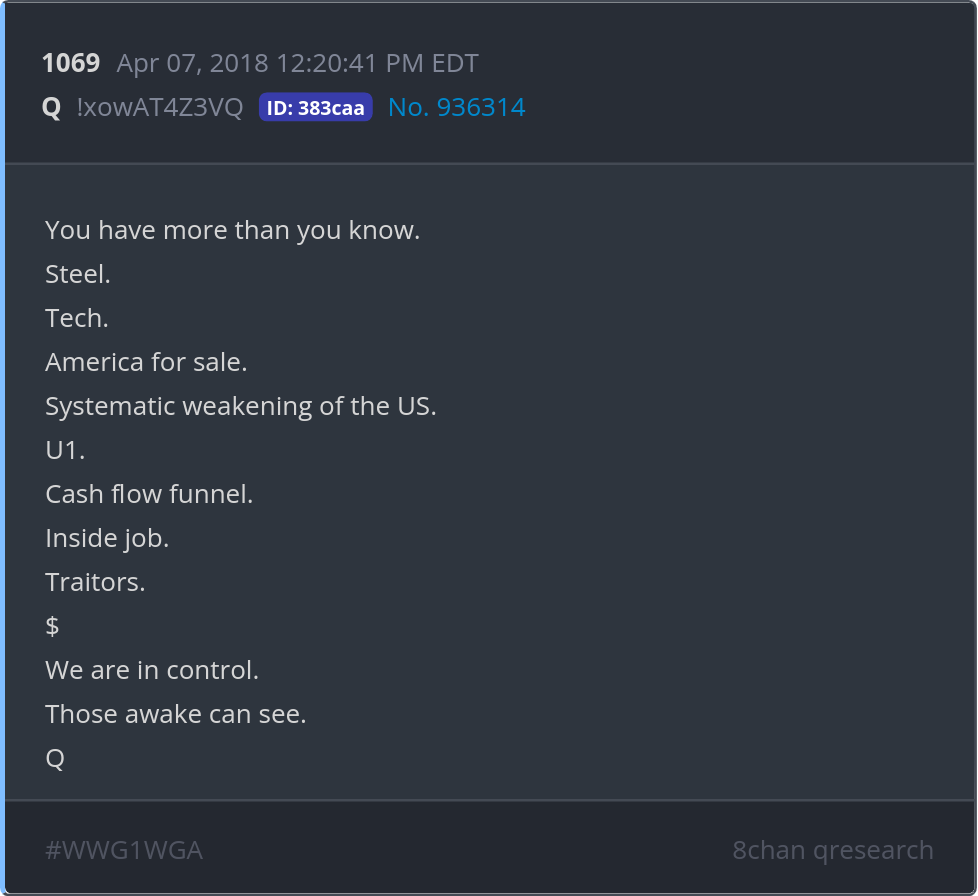This screenshot has height=896, width=978.
Task: Click the "Inside job." line
Action: point(107,538)
